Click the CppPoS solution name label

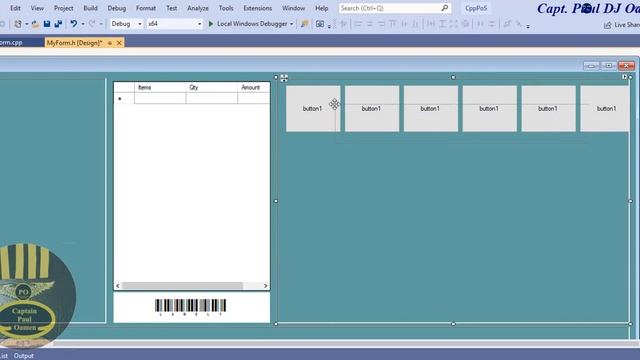tap(476, 8)
